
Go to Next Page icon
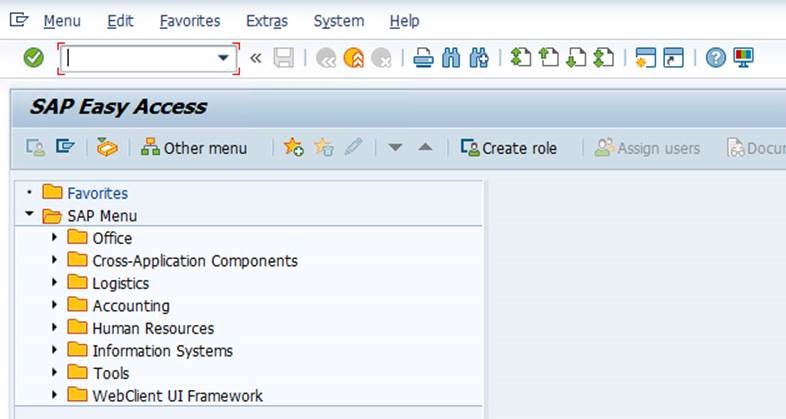pos(576,57)
